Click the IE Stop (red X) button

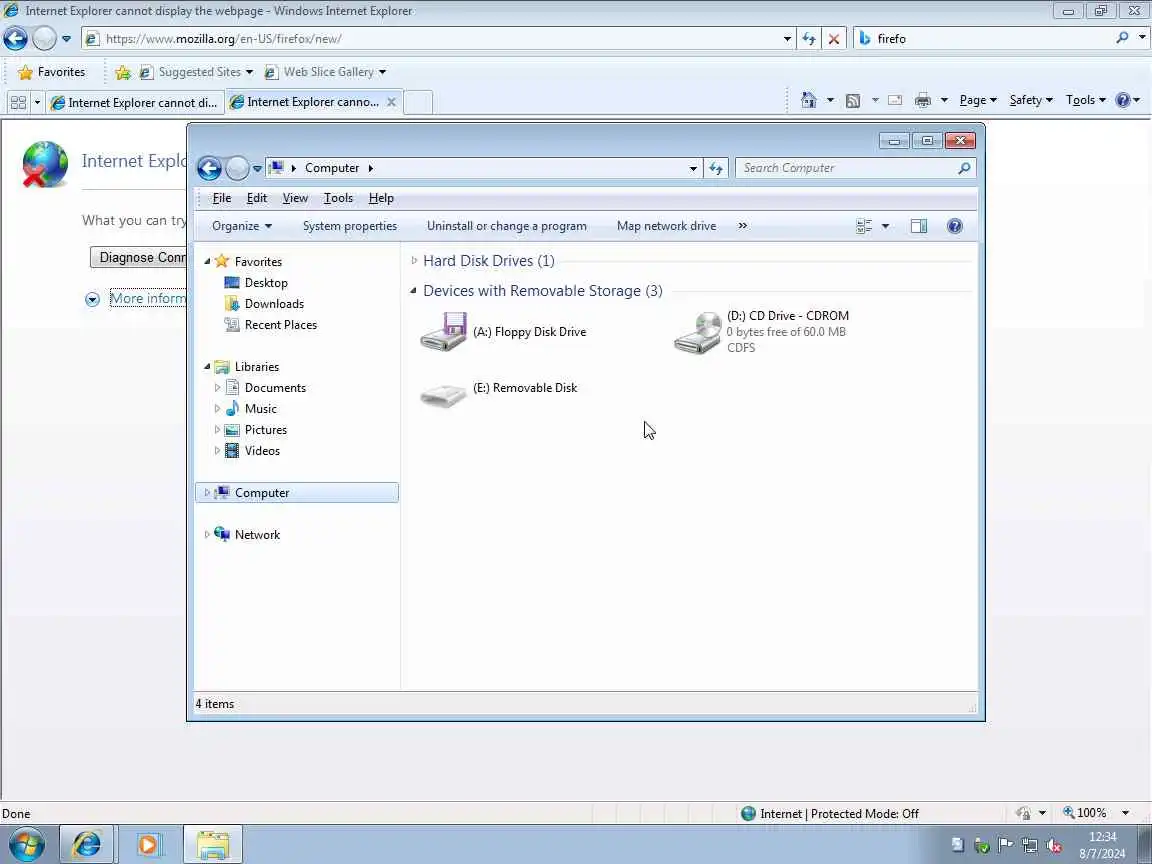834,39
